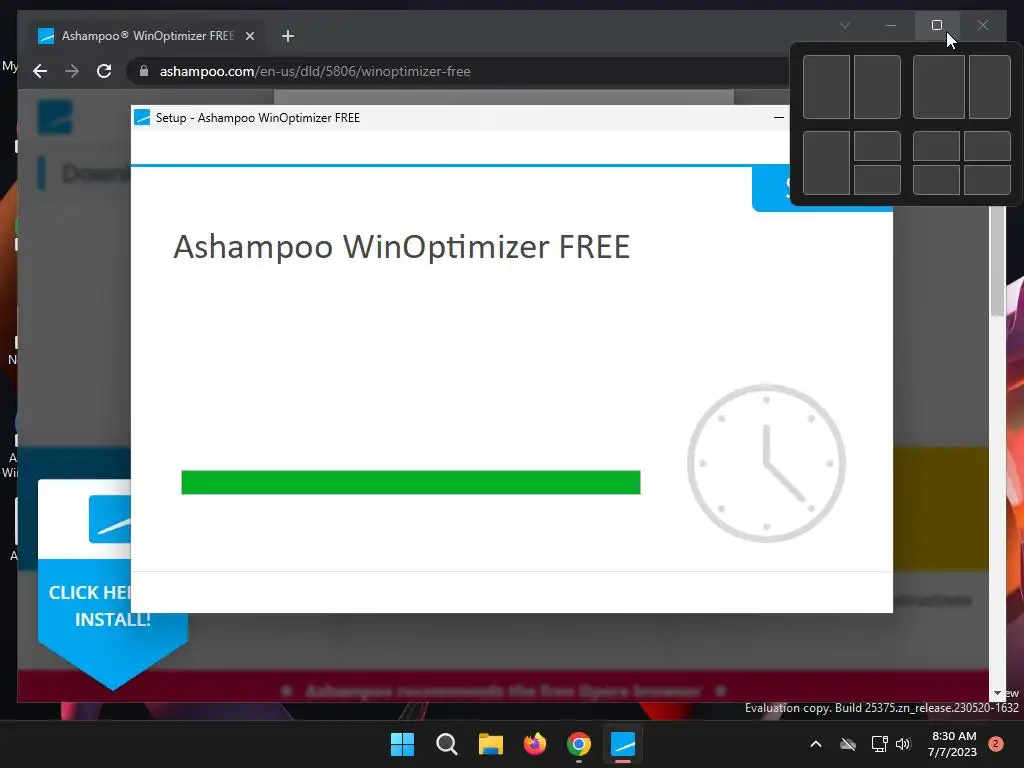Switch to Chrome in the taskbar
Viewport: 1024px width, 768px height.
click(x=579, y=744)
